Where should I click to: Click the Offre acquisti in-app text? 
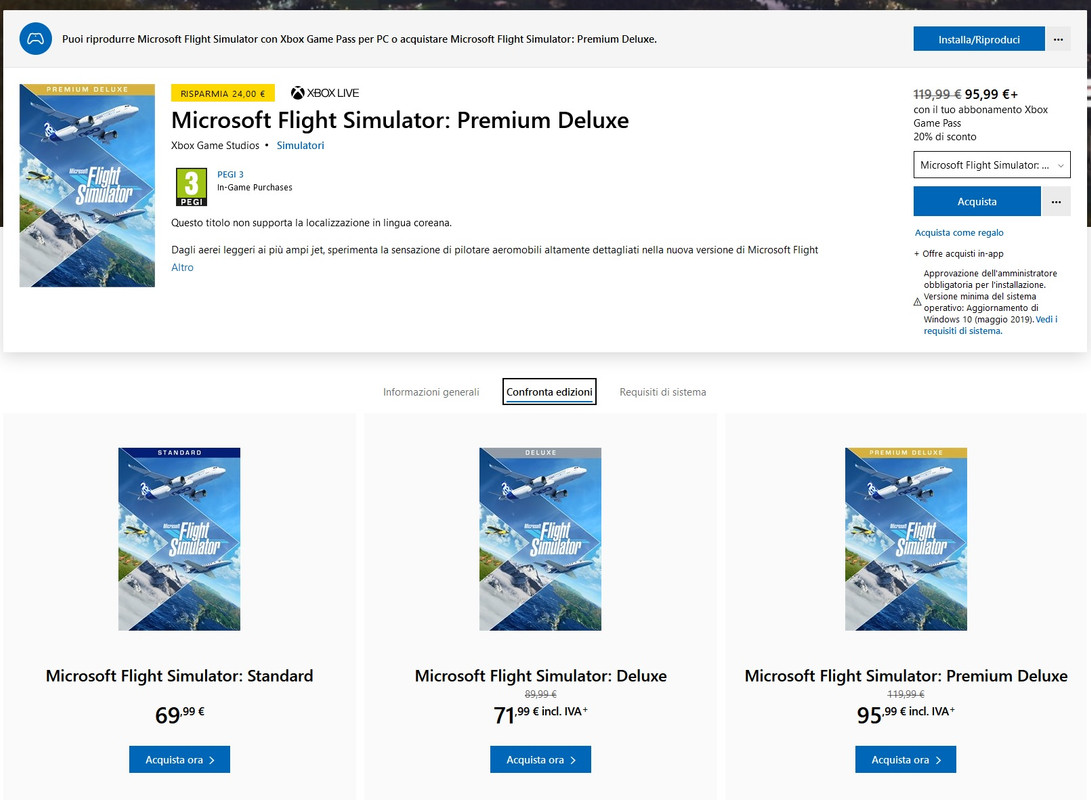[962, 254]
